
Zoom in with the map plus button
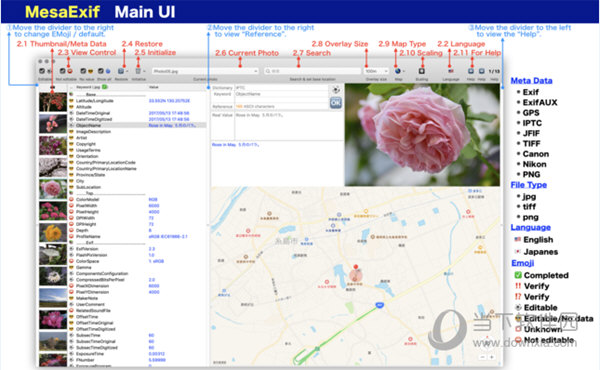(492, 357)
